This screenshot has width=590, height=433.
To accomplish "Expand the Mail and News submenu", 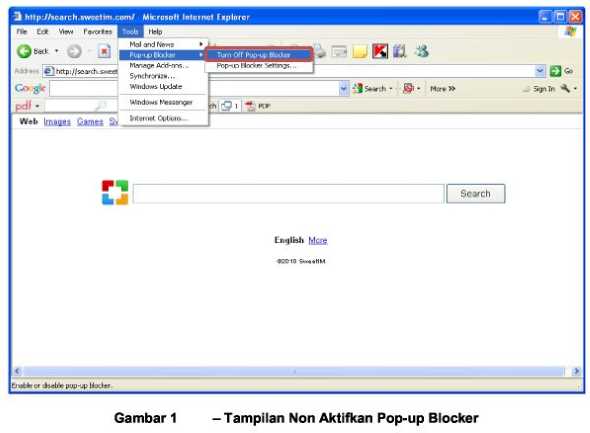I will point(164,44).
